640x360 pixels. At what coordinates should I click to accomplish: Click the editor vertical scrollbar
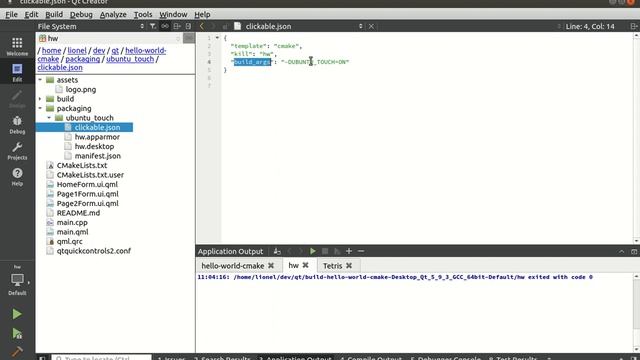pos(636,138)
